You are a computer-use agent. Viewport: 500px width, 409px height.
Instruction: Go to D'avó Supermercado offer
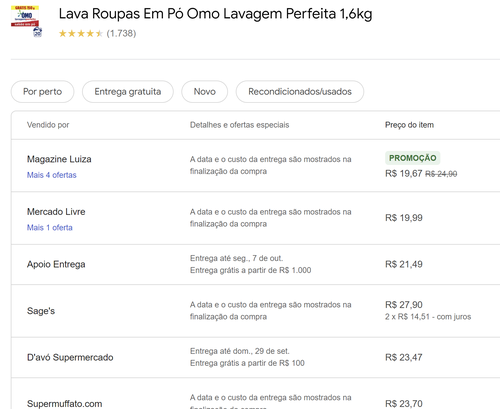point(70,357)
